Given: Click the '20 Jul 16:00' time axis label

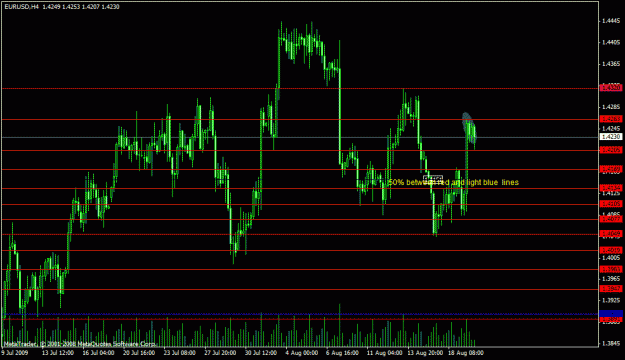Looking at the screenshot, I should point(139,353).
